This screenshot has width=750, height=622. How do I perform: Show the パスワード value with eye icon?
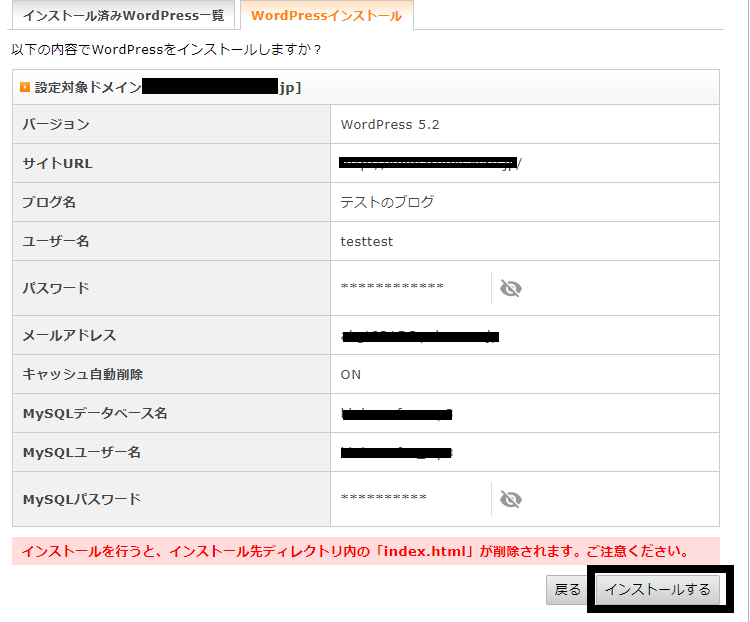[511, 289]
